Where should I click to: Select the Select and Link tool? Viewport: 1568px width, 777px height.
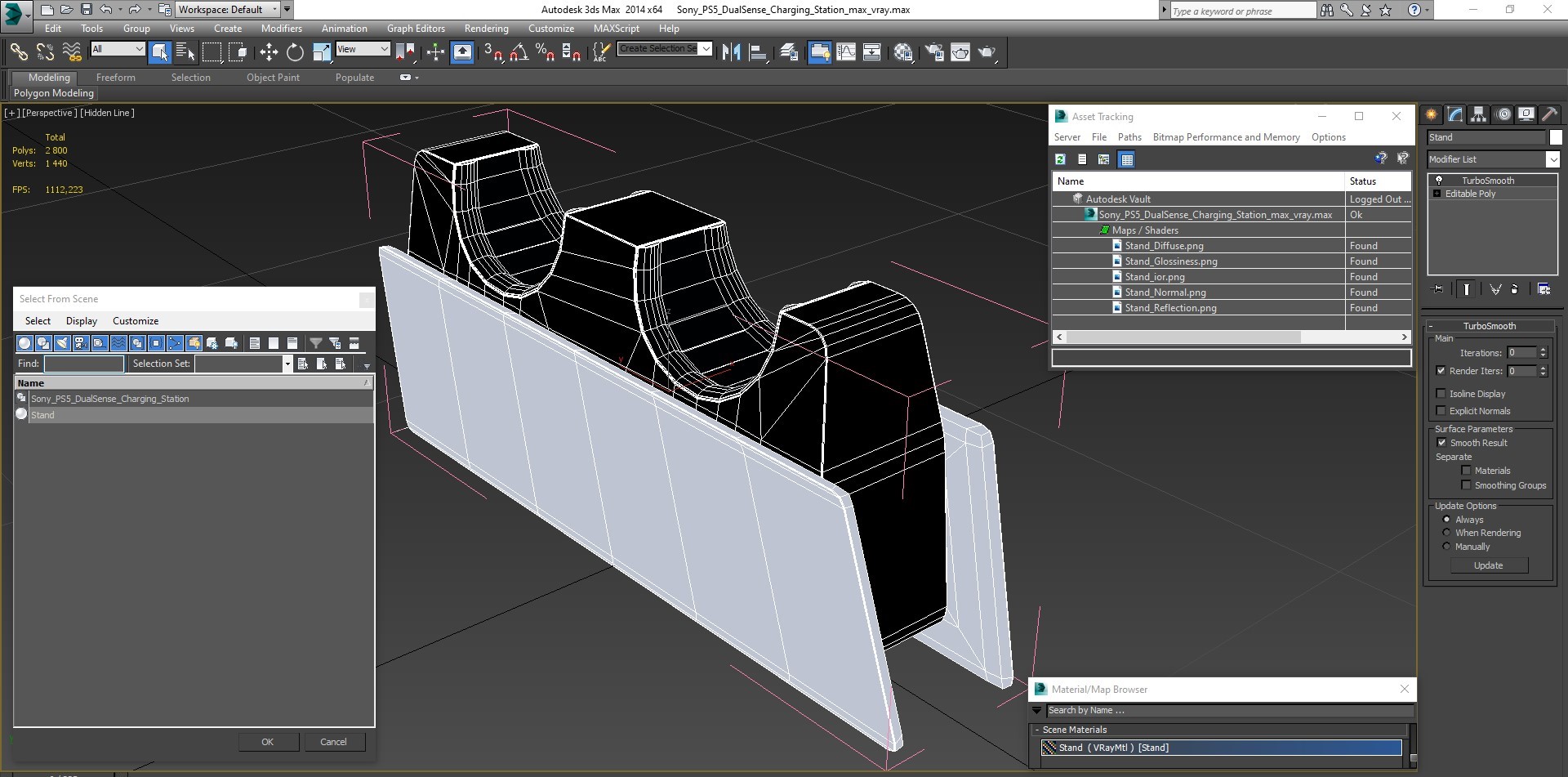coord(19,52)
